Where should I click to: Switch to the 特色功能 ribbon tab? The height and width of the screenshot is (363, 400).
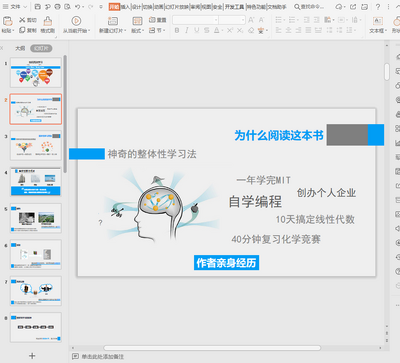(256, 7)
